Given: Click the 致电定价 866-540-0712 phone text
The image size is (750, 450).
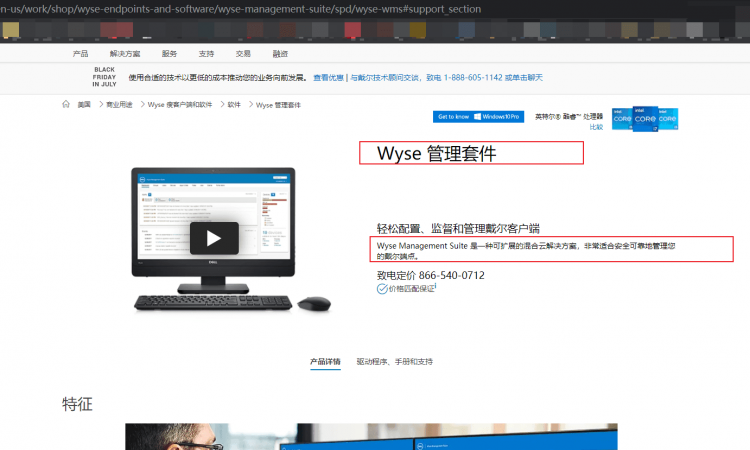Looking at the screenshot, I should 430,275.
